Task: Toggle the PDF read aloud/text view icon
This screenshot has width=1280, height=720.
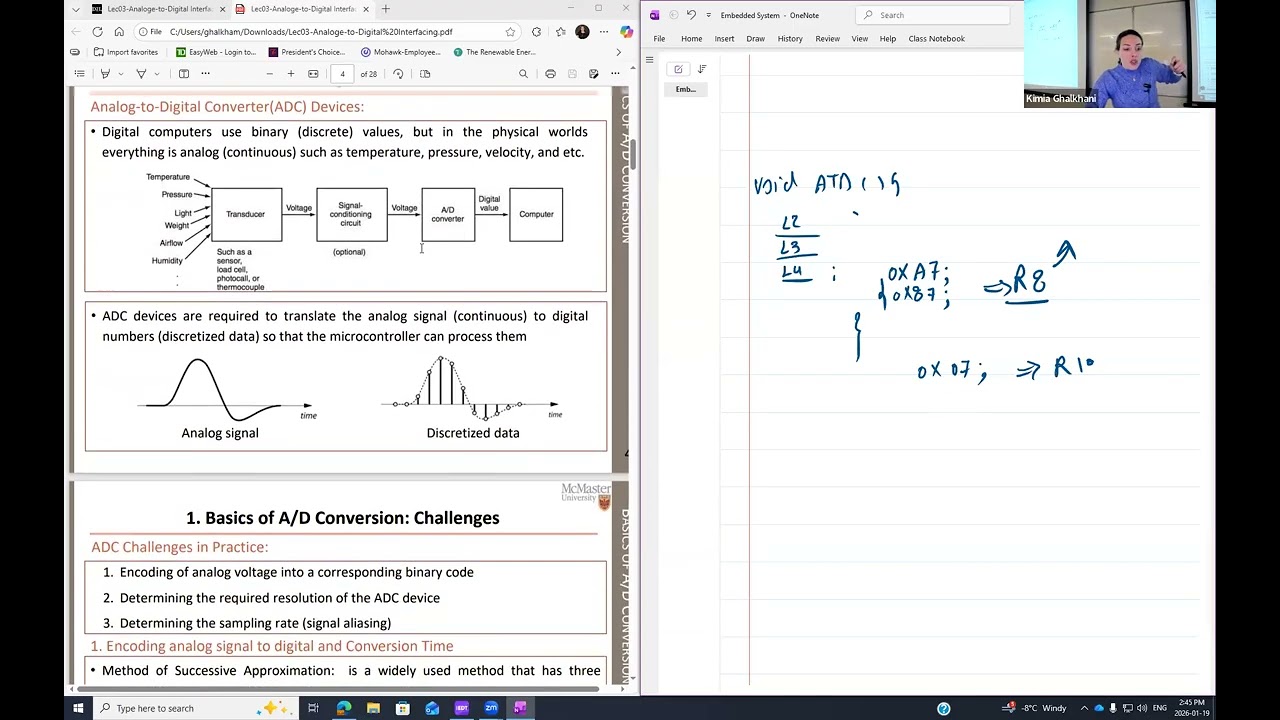Action: [184, 74]
